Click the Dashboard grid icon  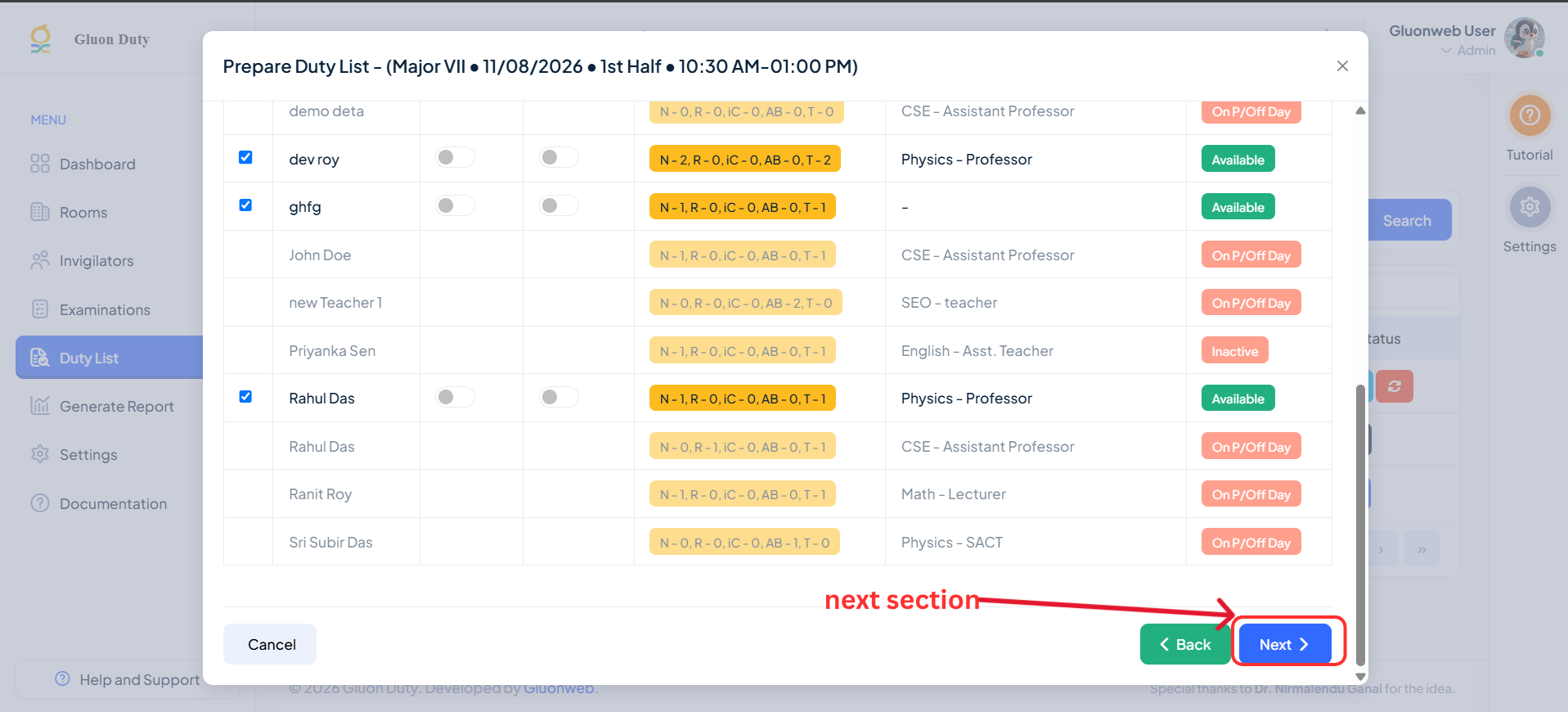pos(40,164)
